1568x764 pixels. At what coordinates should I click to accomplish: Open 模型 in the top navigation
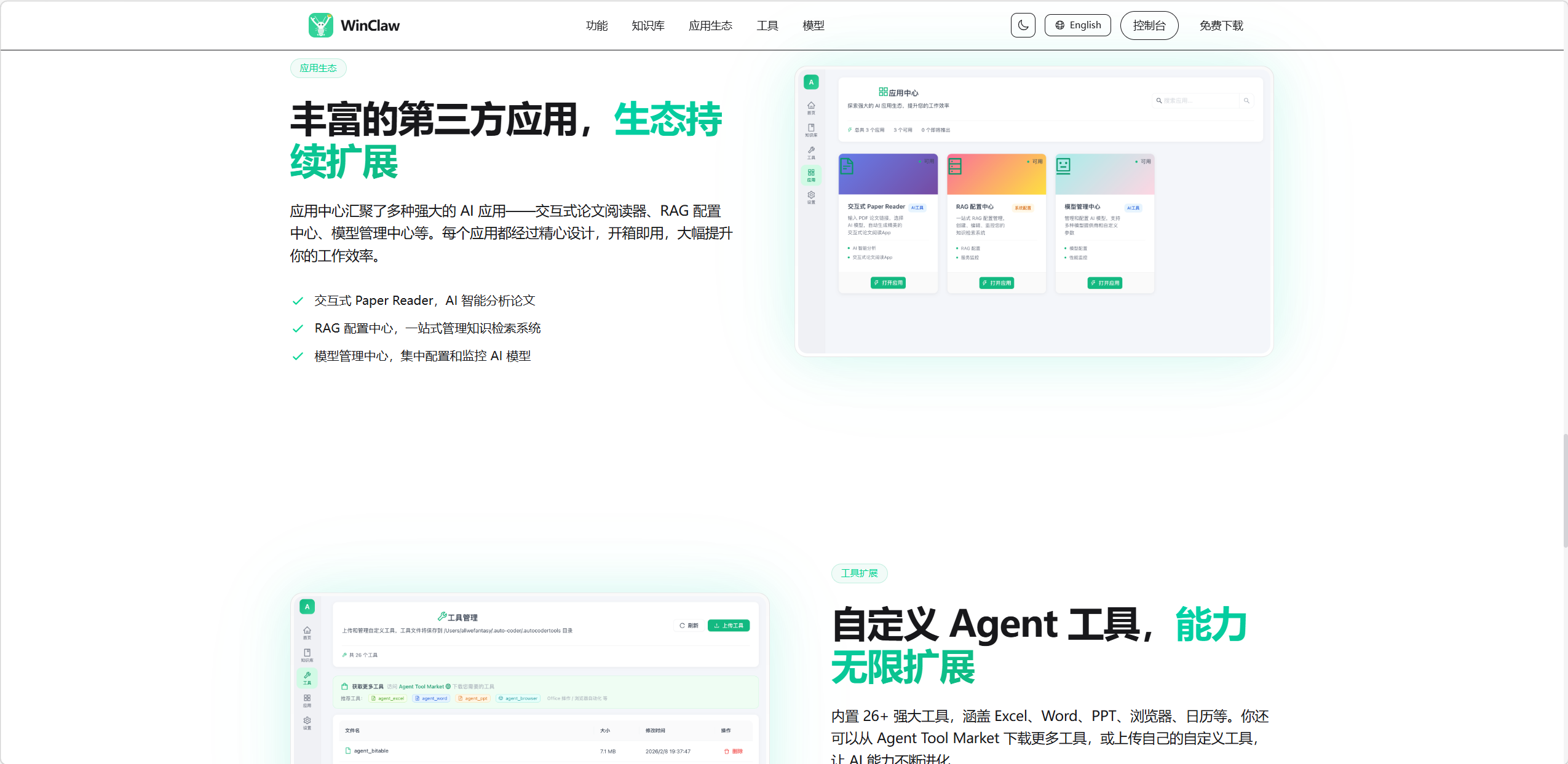814,25
